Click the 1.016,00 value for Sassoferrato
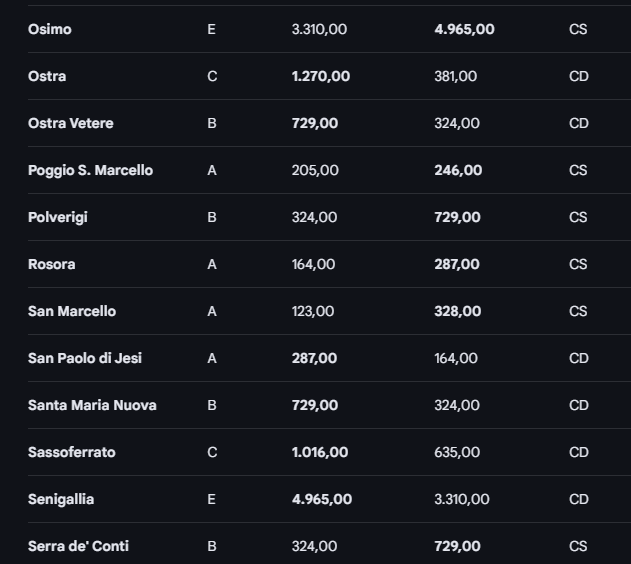This screenshot has height=564, width=631. coord(320,452)
